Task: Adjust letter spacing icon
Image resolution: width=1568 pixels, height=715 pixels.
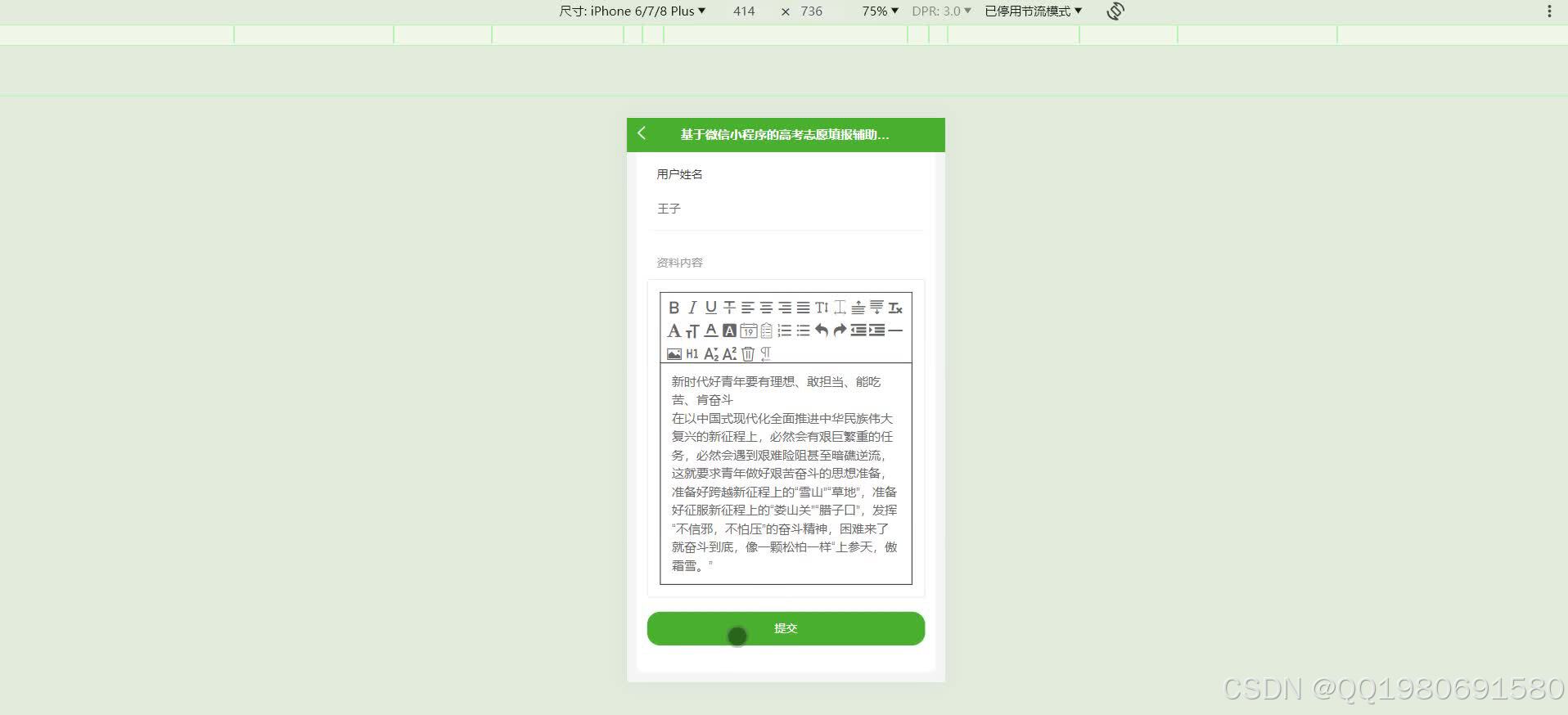Action: pos(840,308)
